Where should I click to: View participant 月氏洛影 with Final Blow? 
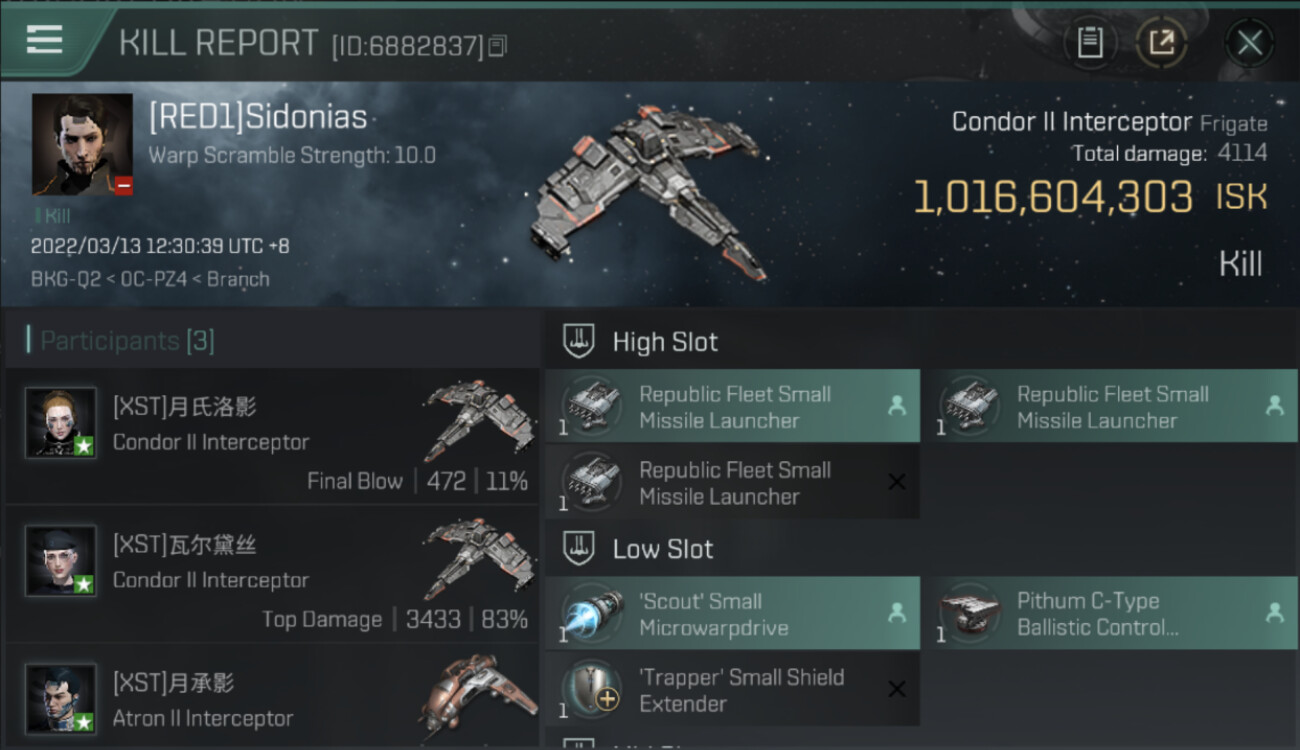272,435
